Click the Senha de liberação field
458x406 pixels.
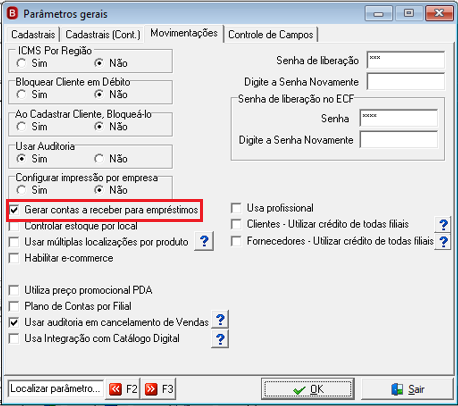click(x=406, y=60)
